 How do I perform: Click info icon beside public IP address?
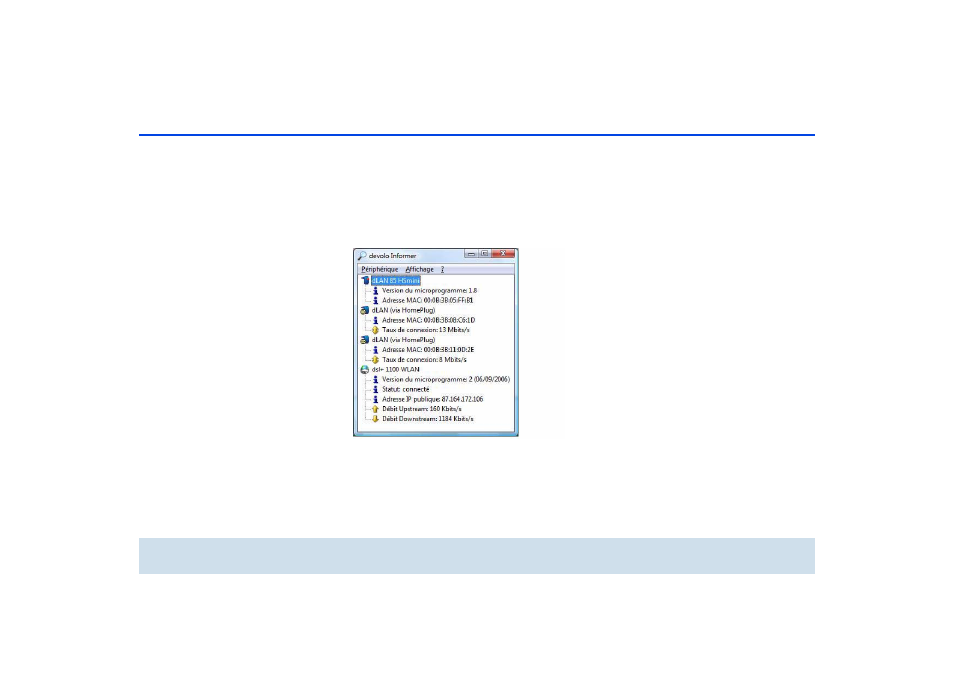point(375,399)
